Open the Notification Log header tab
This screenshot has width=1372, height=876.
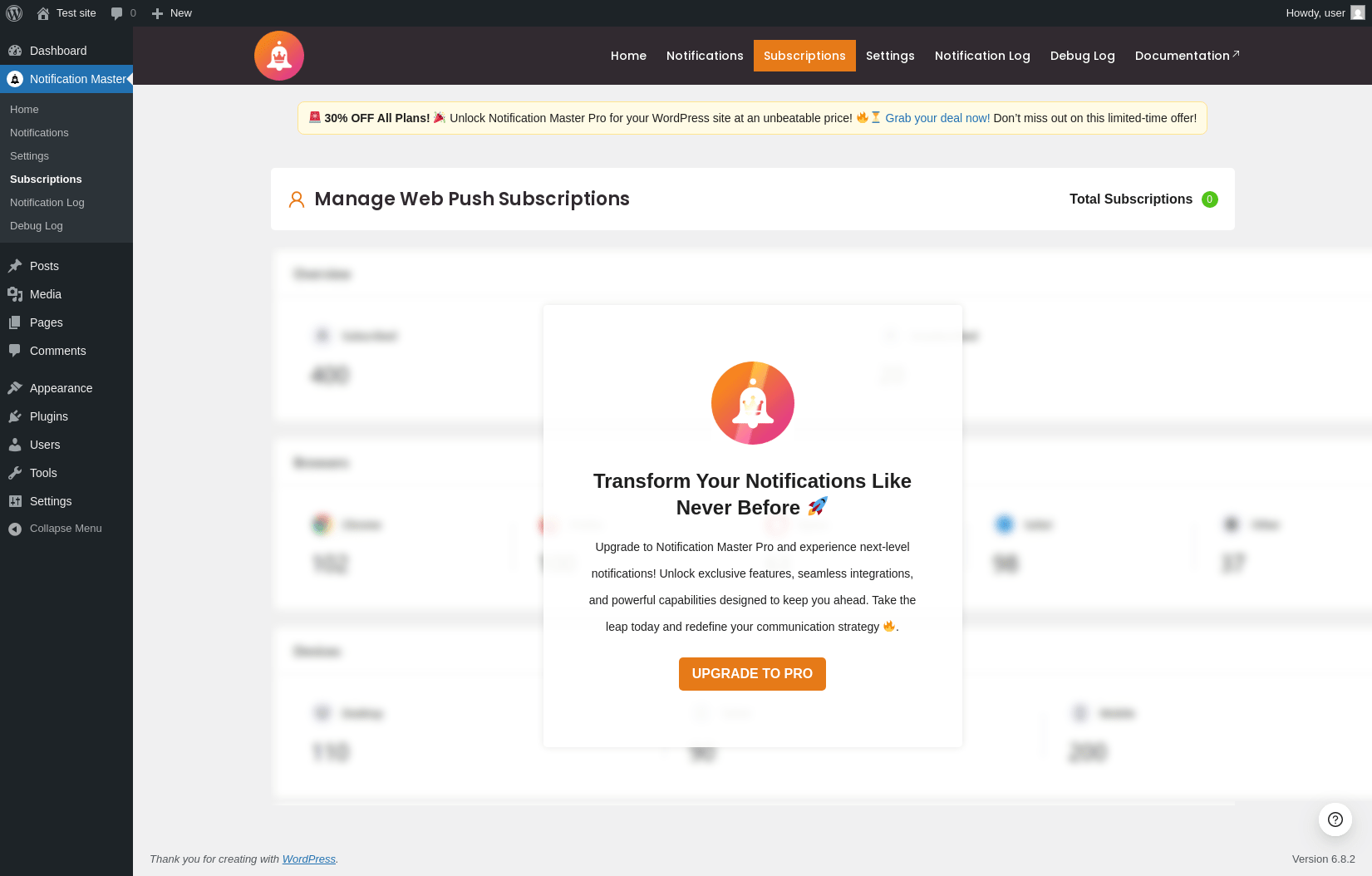tap(982, 56)
